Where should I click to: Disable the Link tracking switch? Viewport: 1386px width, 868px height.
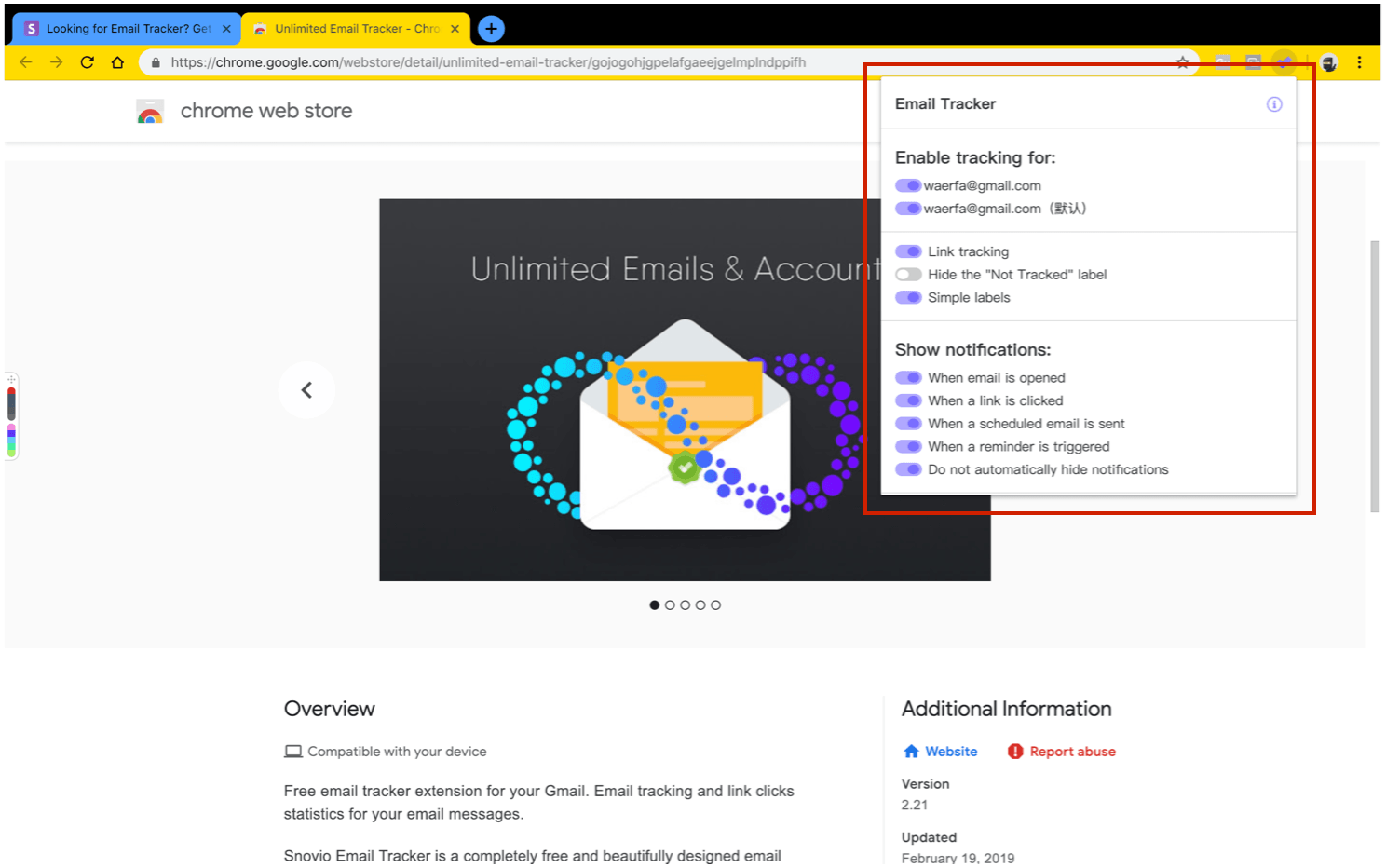pos(908,251)
